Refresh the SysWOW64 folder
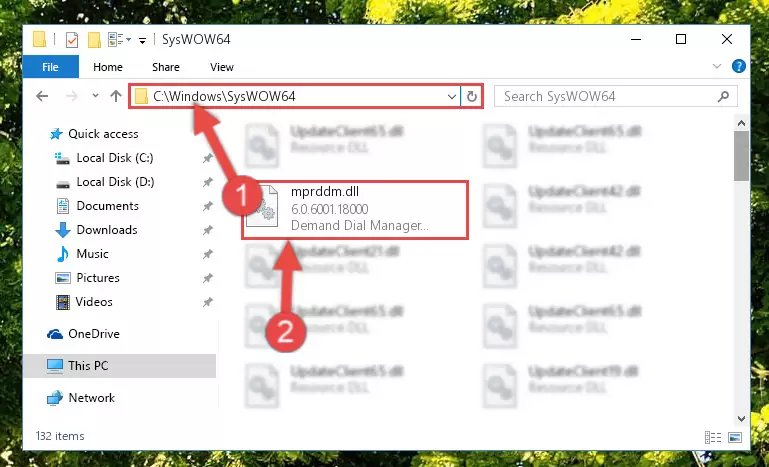Image resolution: width=769 pixels, height=467 pixels. pyautogui.click(x=472, y=97)
